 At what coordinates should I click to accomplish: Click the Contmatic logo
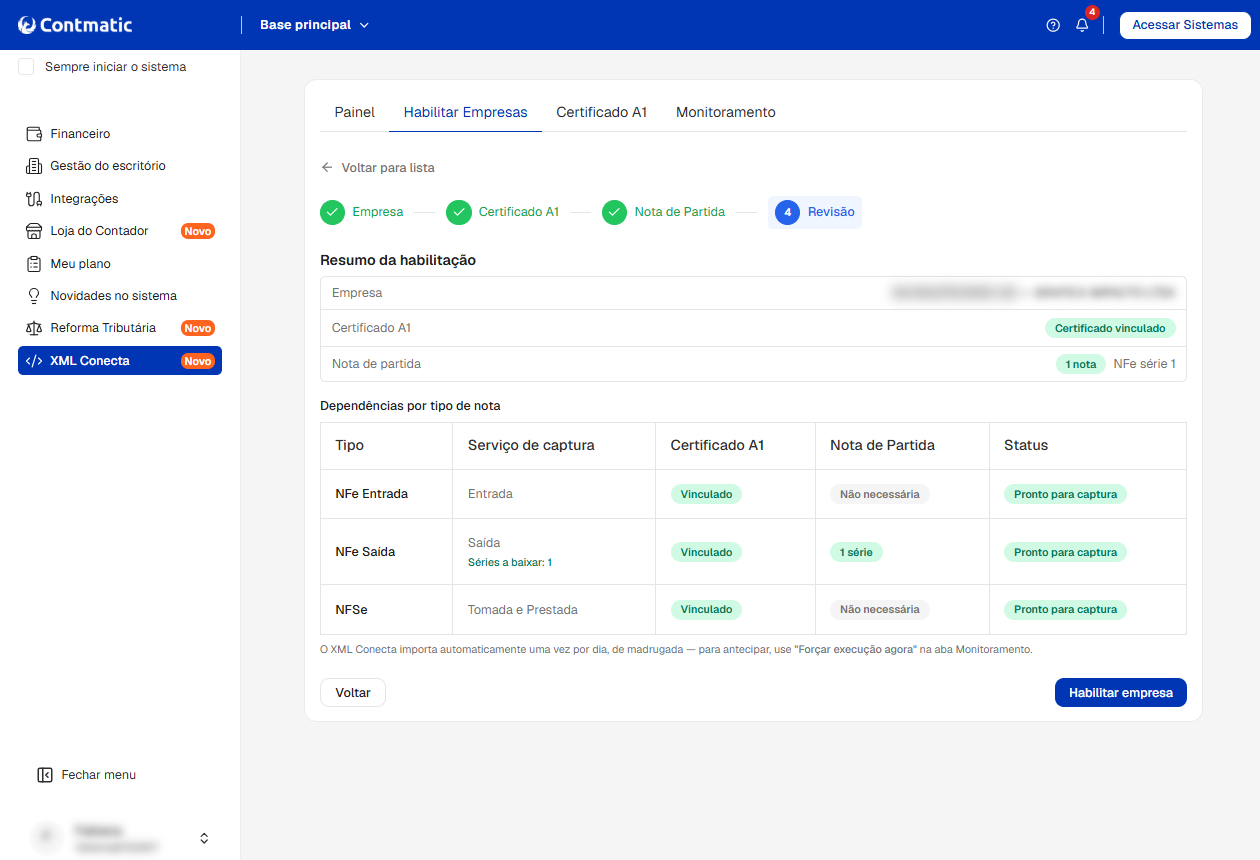75,25
